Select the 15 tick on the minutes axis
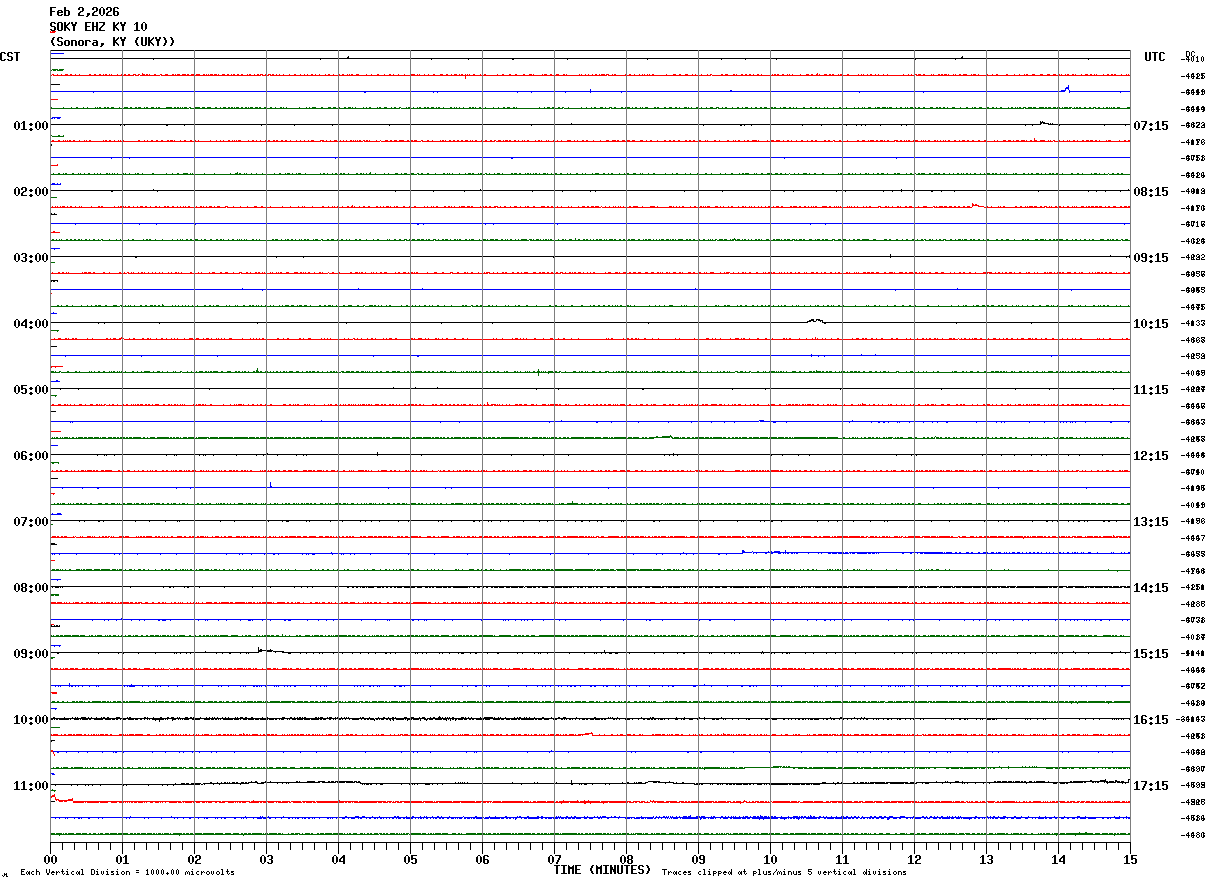1210x886 pixels. 1130,859
